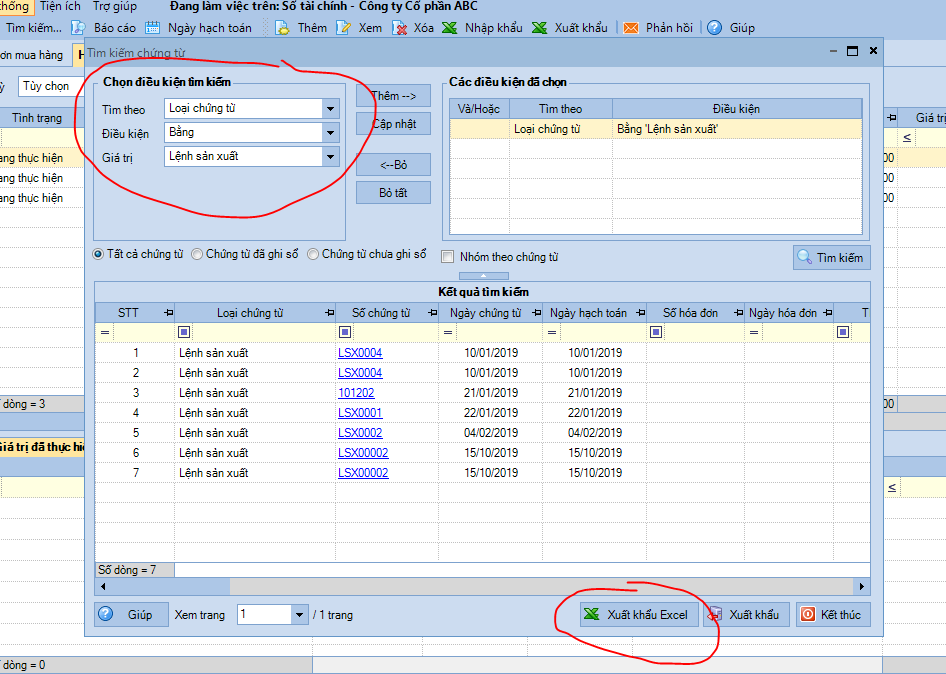Pin the Ngày hạch toán column
The width and height of the screenshot is (946, 674).
click(641, 313)
